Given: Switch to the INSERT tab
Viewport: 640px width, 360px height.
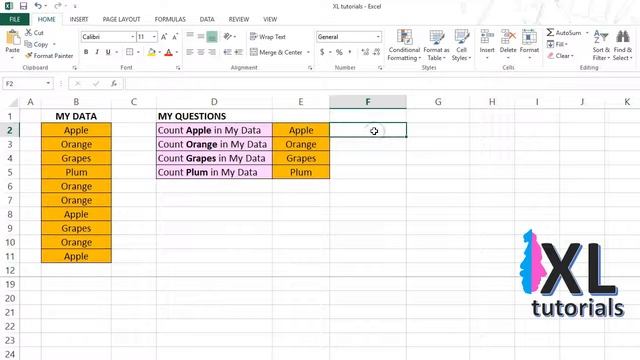Looking at the screenshot, I should click(79, 19).
